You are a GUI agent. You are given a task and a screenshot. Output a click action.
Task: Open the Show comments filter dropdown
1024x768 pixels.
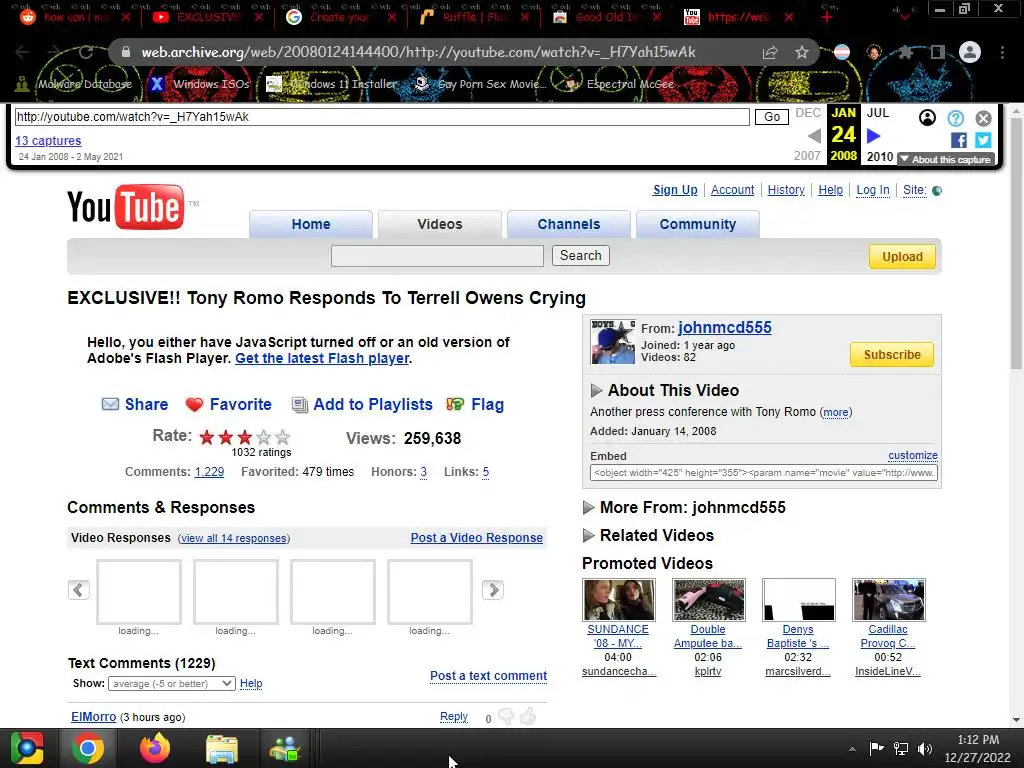[x=172, y=684]
